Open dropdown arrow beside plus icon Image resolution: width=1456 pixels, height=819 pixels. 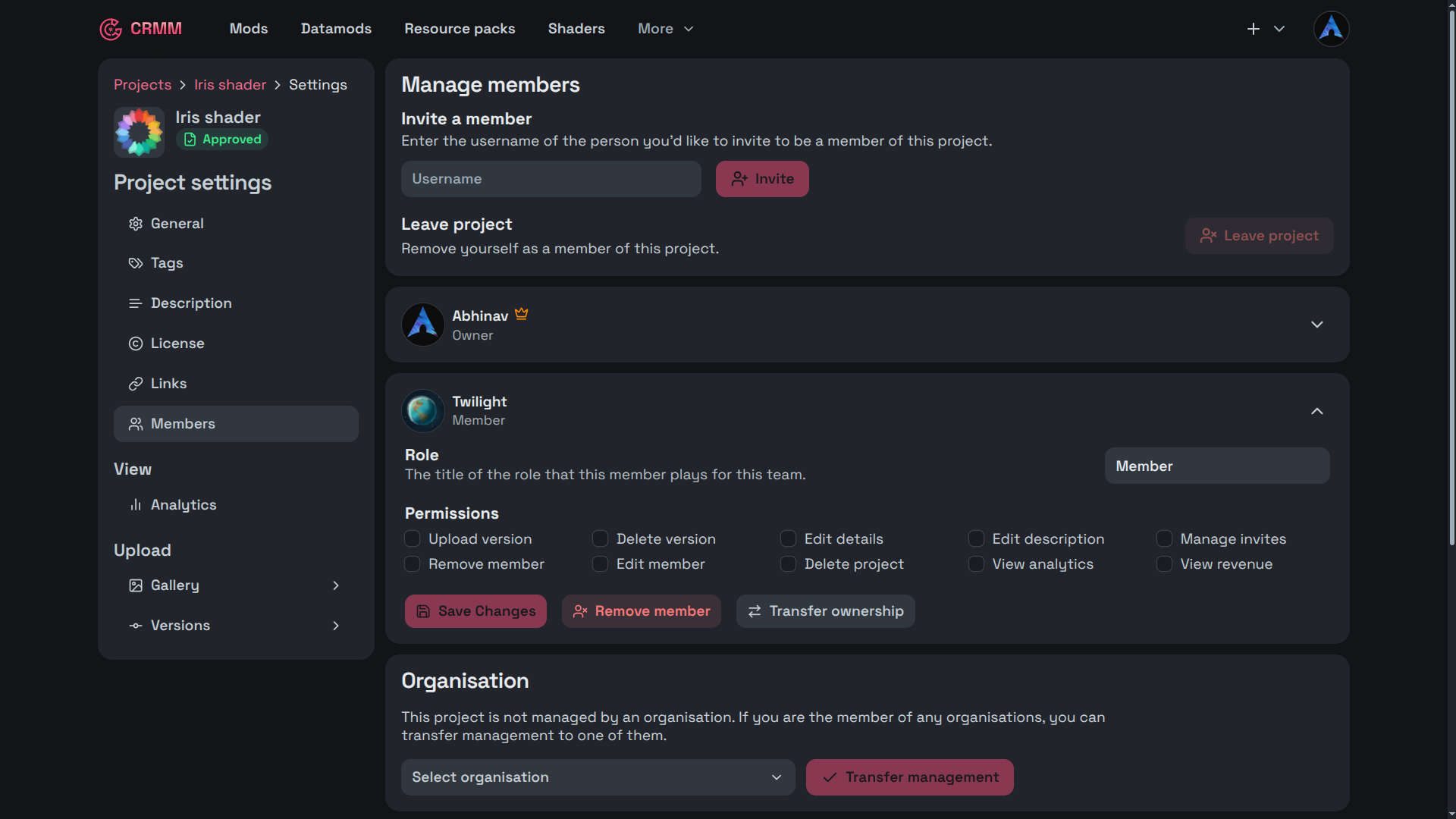1279,29
